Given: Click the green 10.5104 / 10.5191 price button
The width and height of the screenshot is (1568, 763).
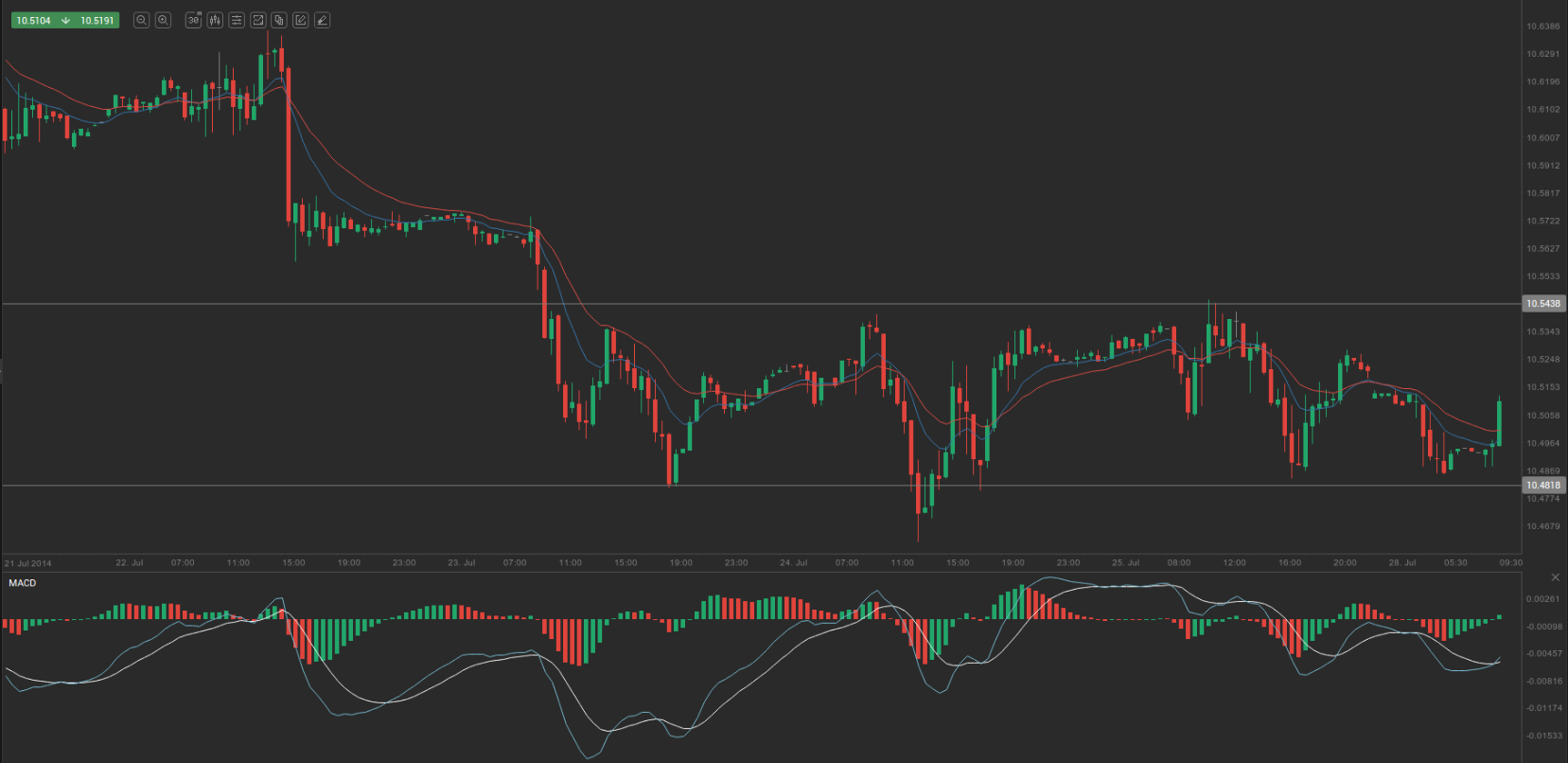Looking at the screenshot, I should point(65,20).
